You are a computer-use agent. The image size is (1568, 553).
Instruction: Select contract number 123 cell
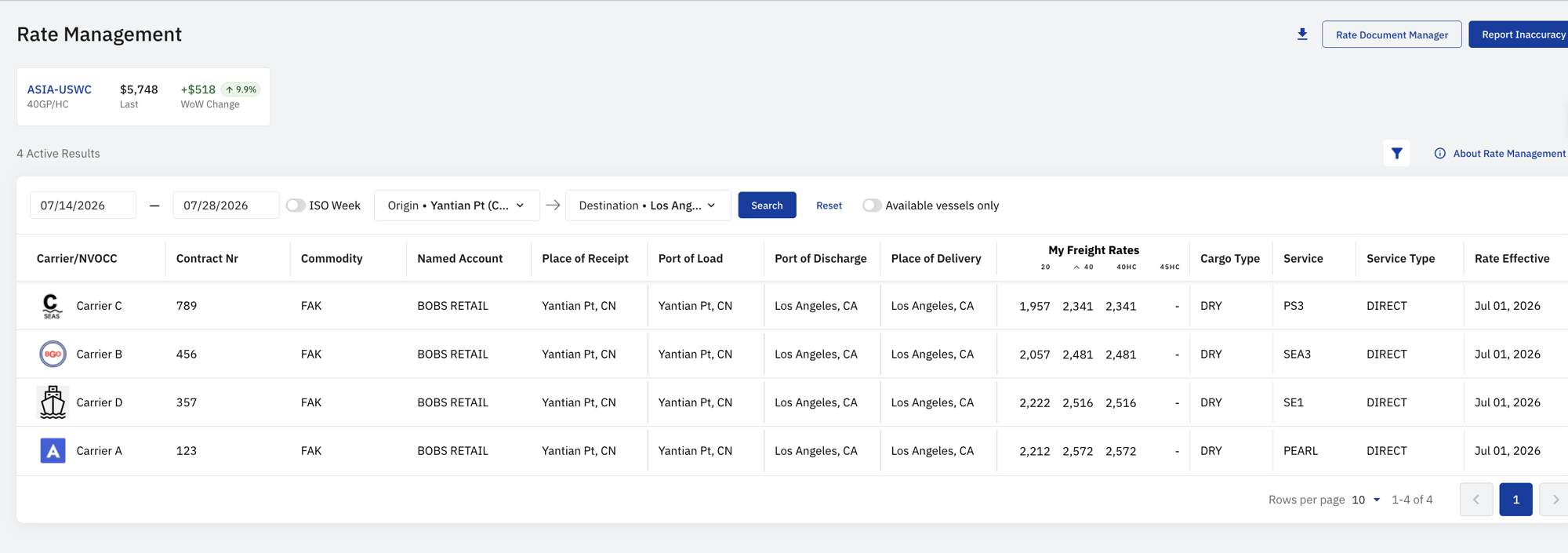[187, 451]
